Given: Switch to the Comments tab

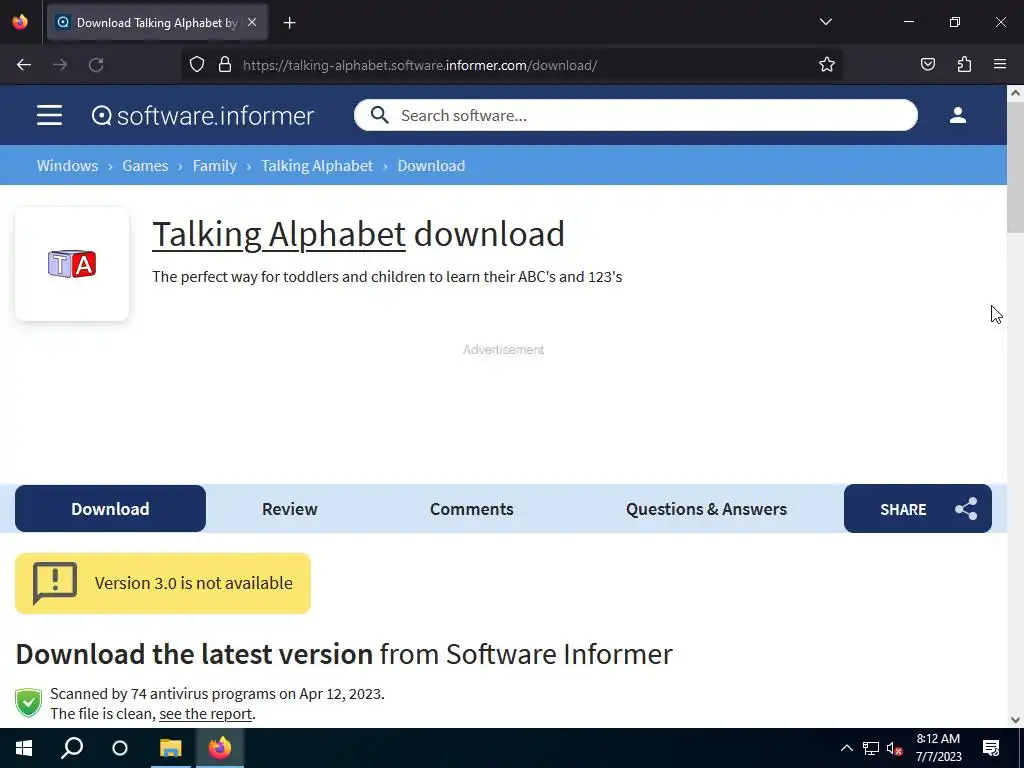Looking at the screenshot, I should tap(472, 509).
